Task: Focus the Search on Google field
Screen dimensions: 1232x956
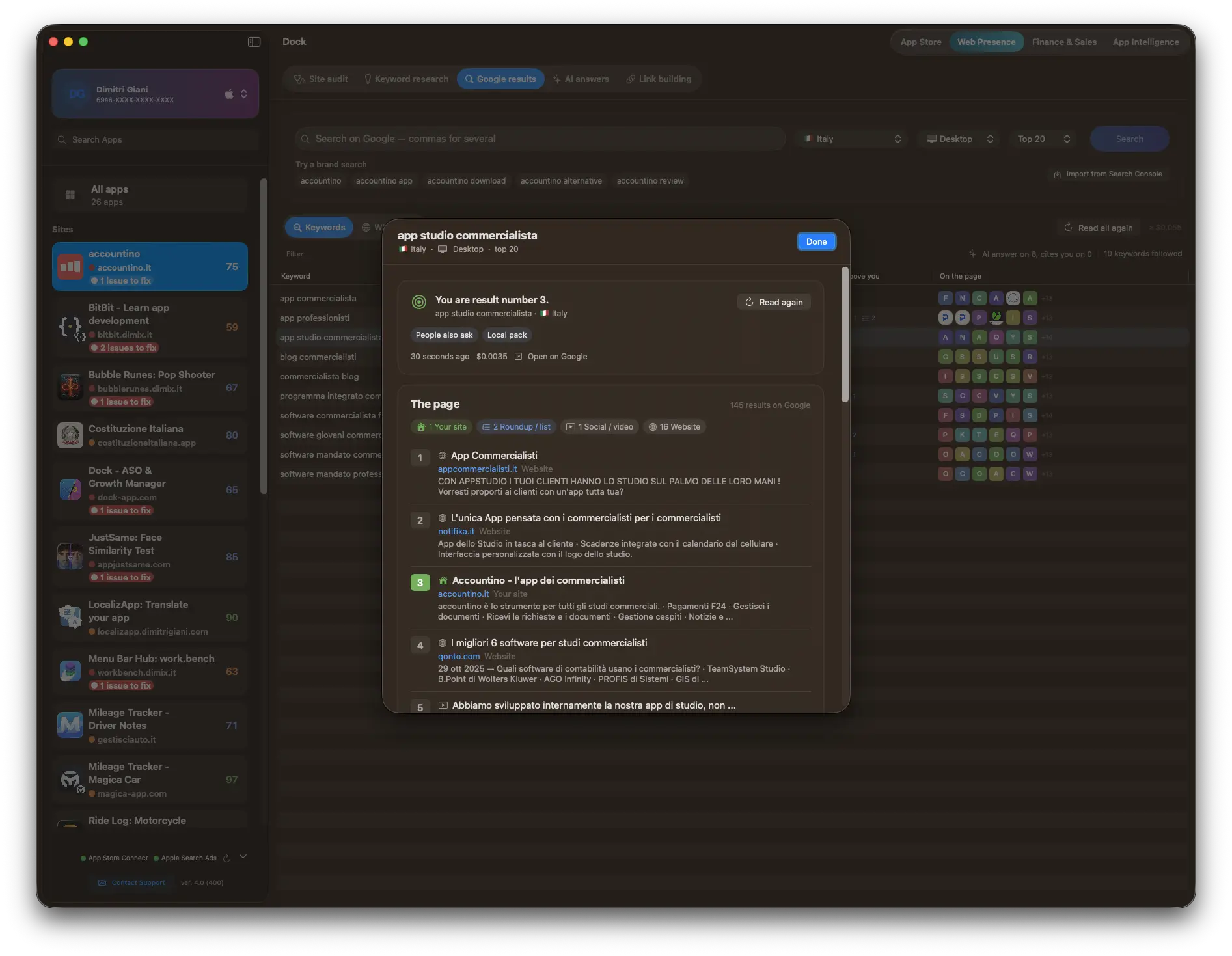Action: pos(540,139)
